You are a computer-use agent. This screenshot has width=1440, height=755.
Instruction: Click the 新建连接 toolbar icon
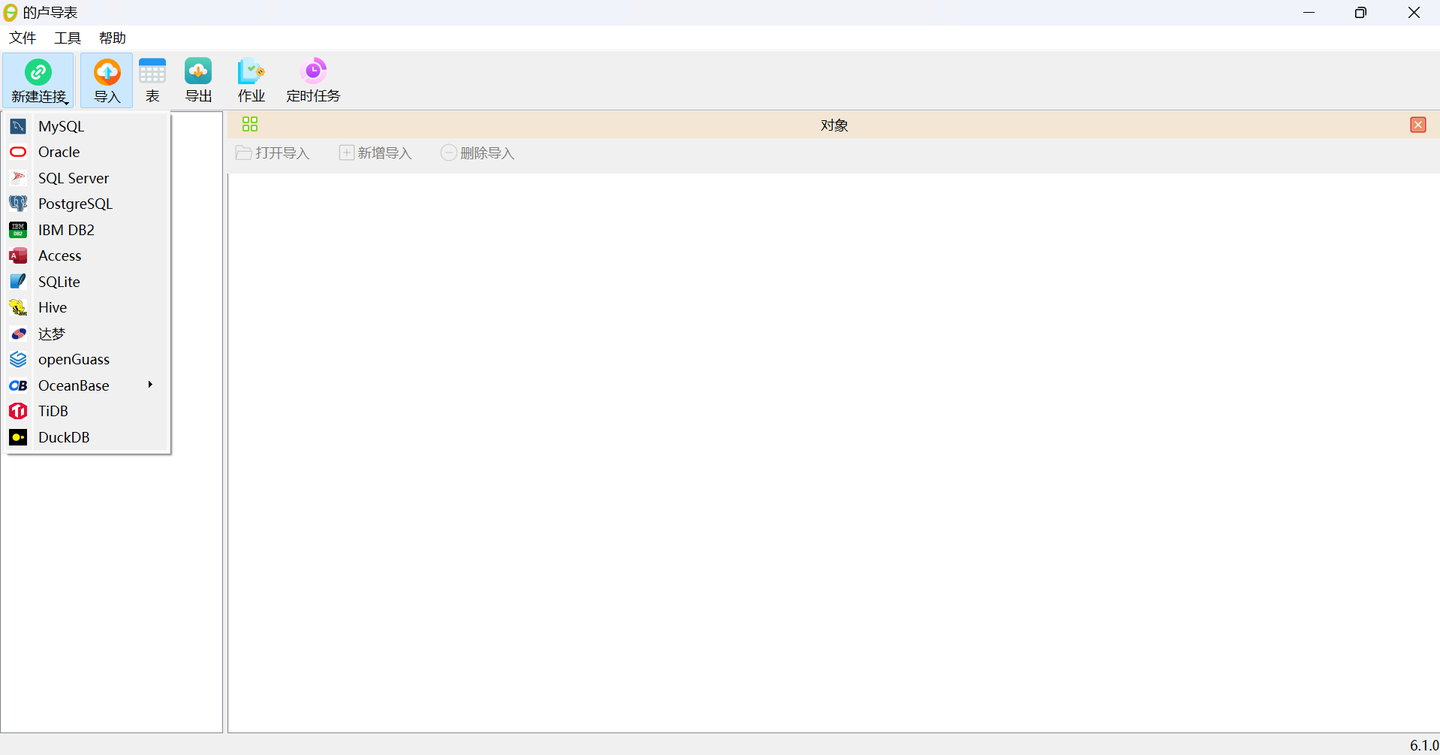(x=38, y=72)
